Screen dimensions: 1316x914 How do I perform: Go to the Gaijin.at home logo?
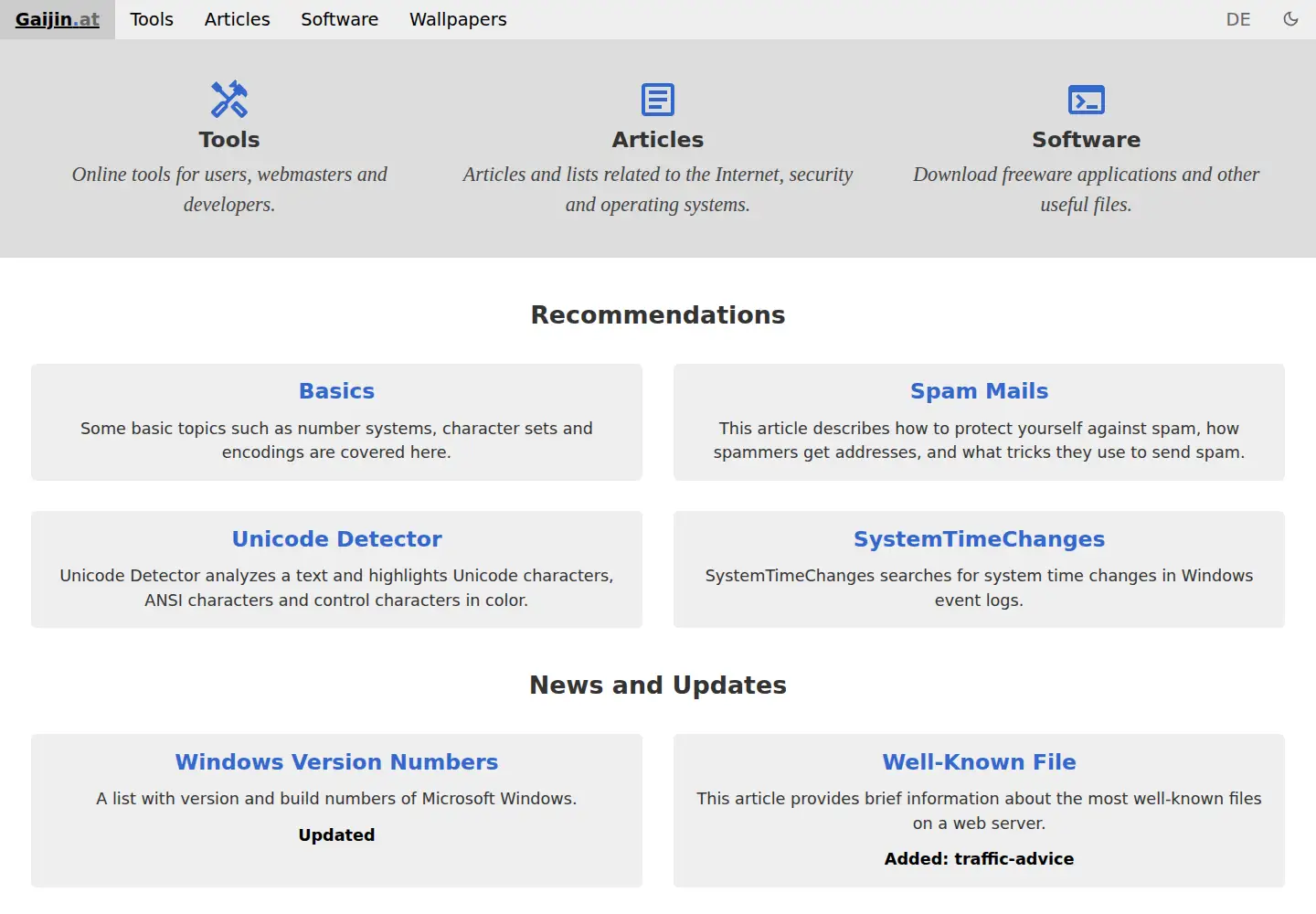coord(58,19)
